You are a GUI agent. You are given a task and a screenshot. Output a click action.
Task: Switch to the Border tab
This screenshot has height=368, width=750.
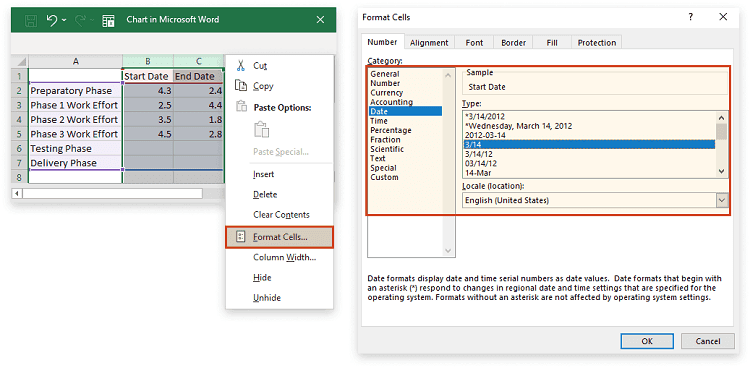(x=513, y=43)
